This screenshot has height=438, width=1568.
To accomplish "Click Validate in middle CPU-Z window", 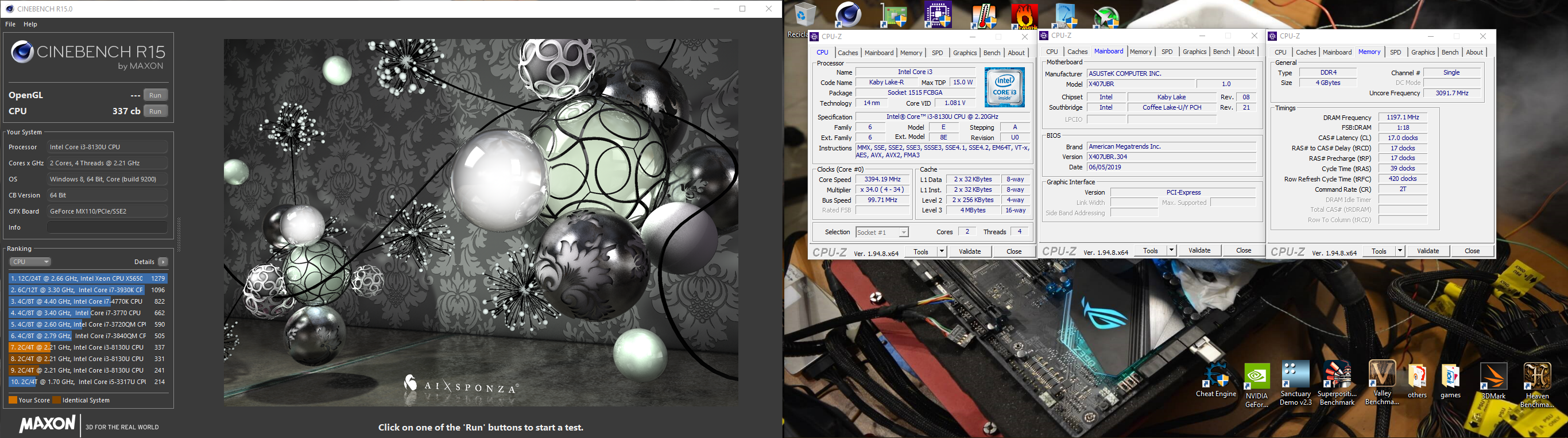I will (1199, 250).
